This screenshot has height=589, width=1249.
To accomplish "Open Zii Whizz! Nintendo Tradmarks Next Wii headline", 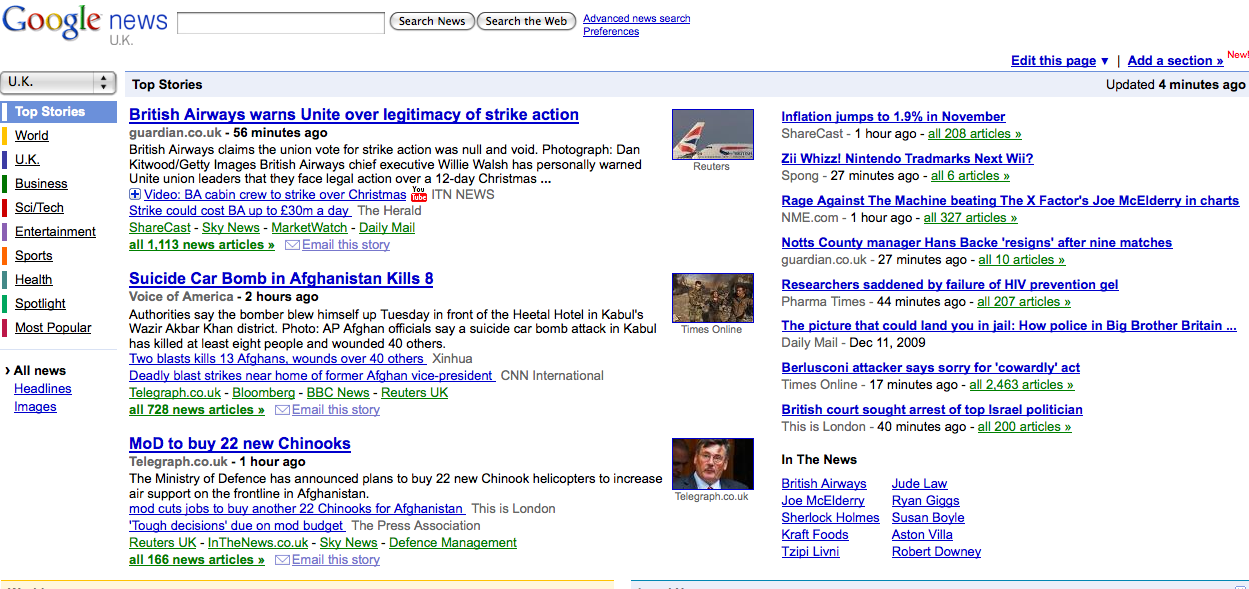I will (907, 159).
